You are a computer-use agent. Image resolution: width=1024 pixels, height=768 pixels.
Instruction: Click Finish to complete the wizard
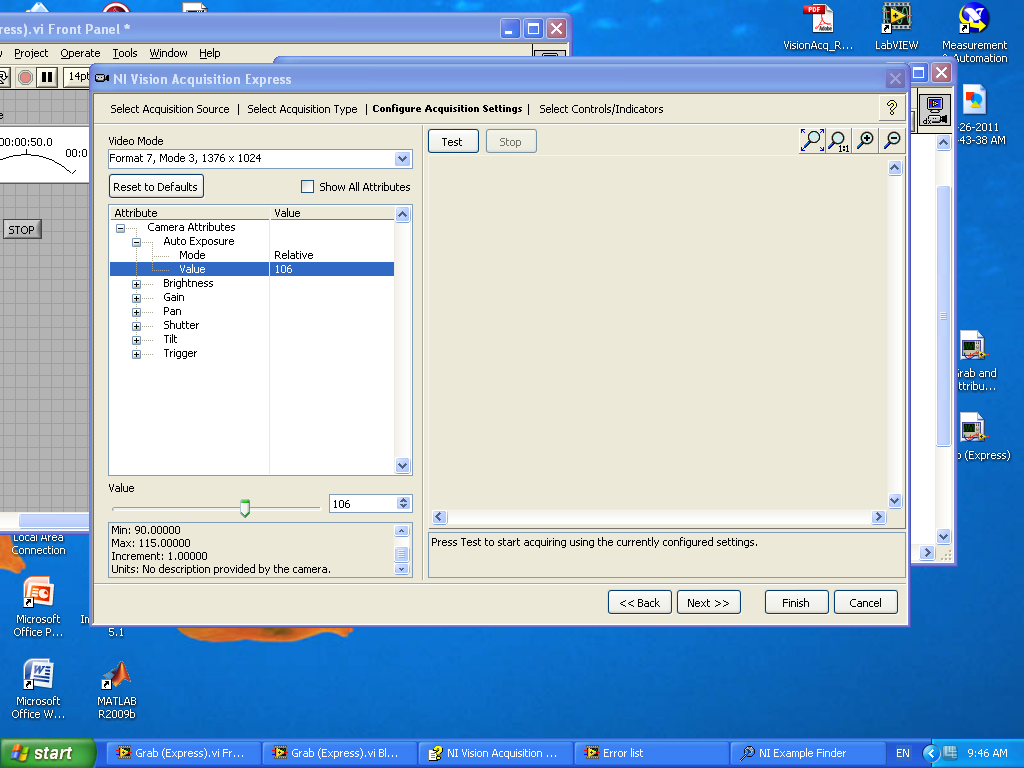coord(796,602)
